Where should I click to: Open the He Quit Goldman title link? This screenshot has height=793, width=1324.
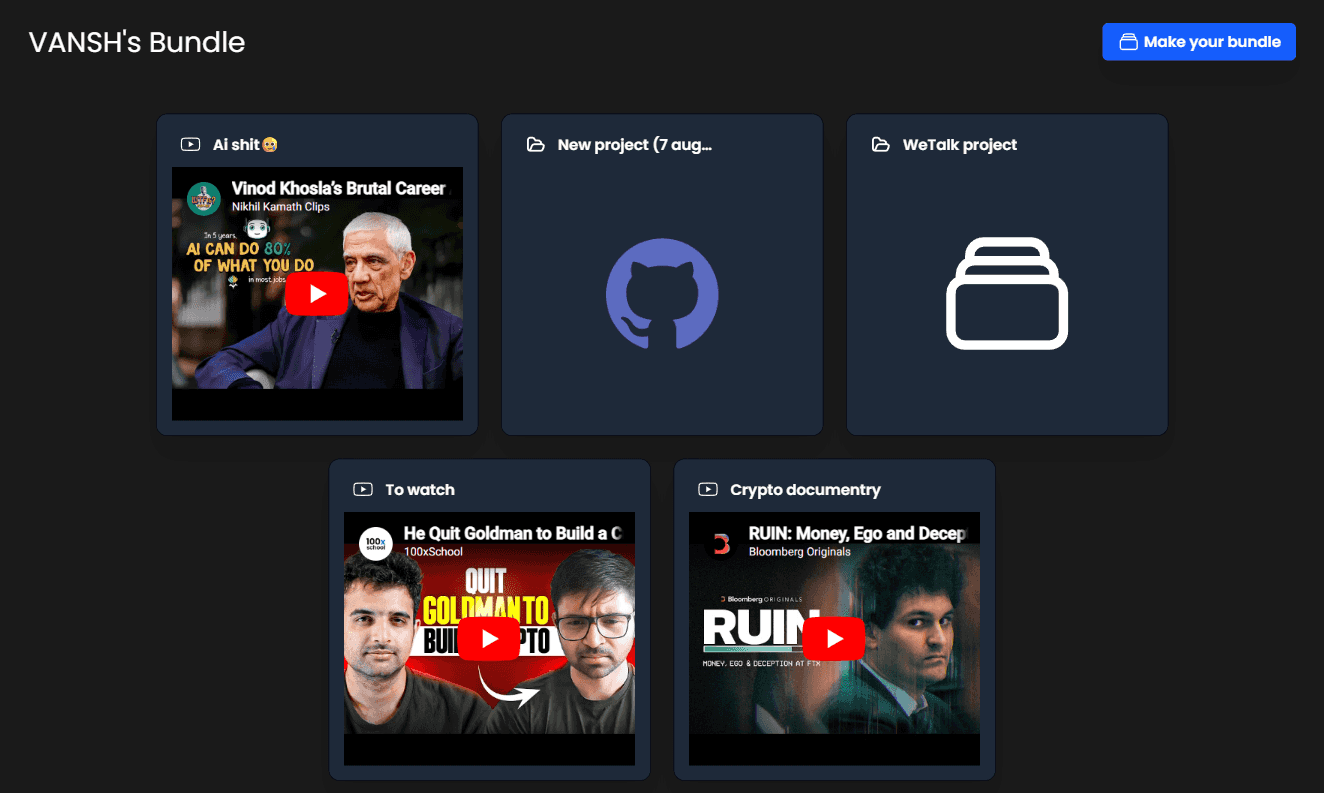pos(512,533)
